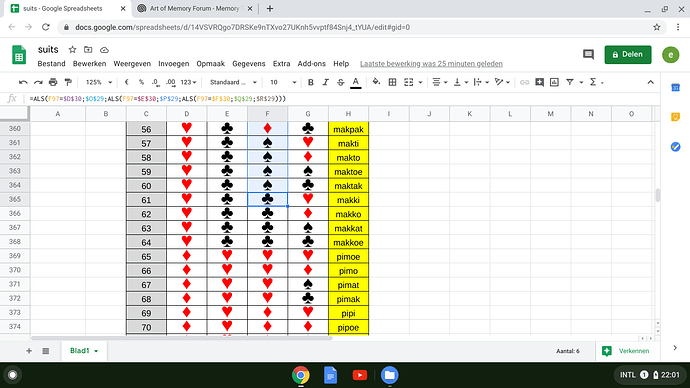690x388 pixels.
Task: Open the font size 10 dropdown
Action: [283, 82]
